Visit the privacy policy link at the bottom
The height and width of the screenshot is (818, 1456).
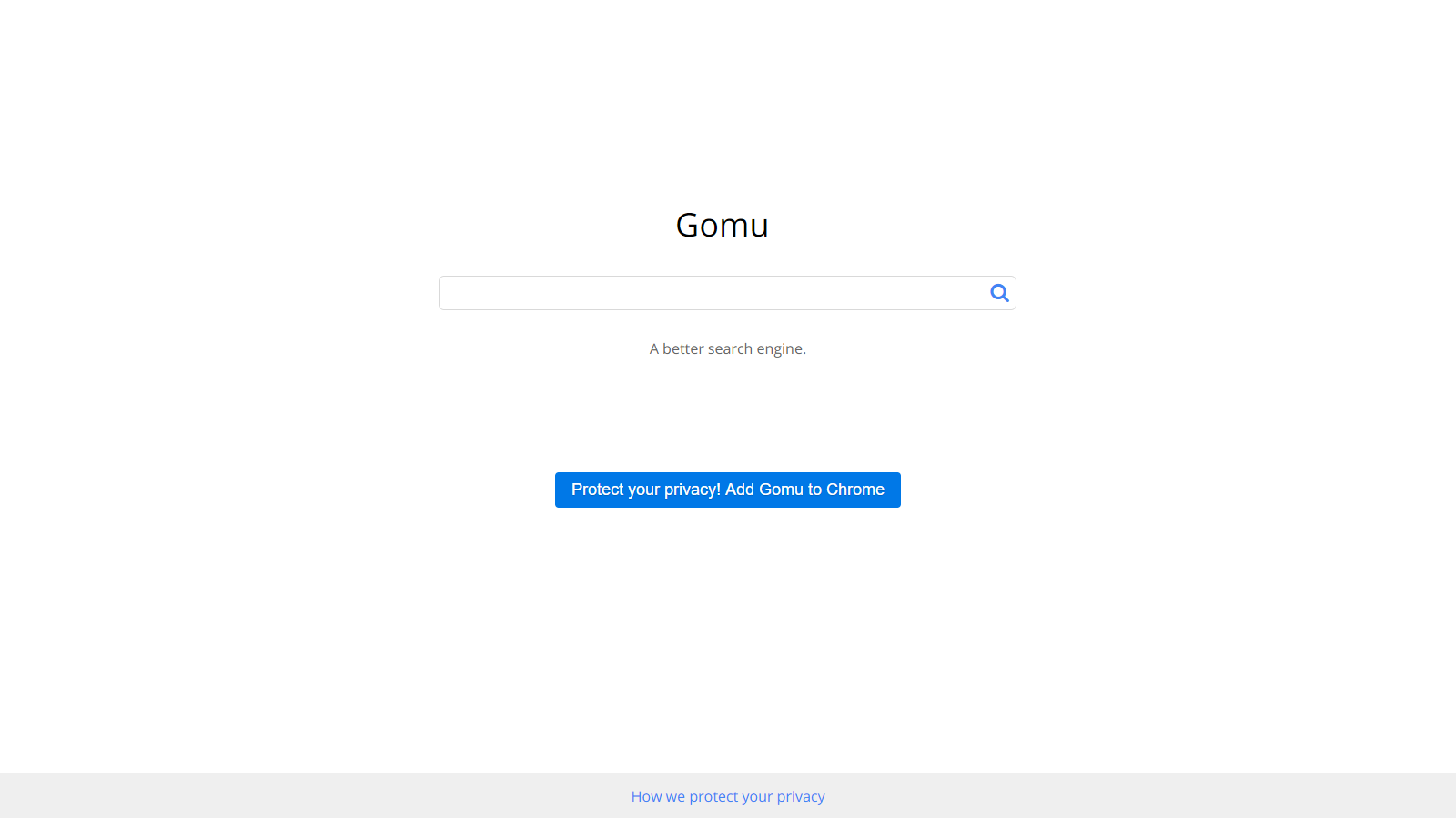(728, 796)
